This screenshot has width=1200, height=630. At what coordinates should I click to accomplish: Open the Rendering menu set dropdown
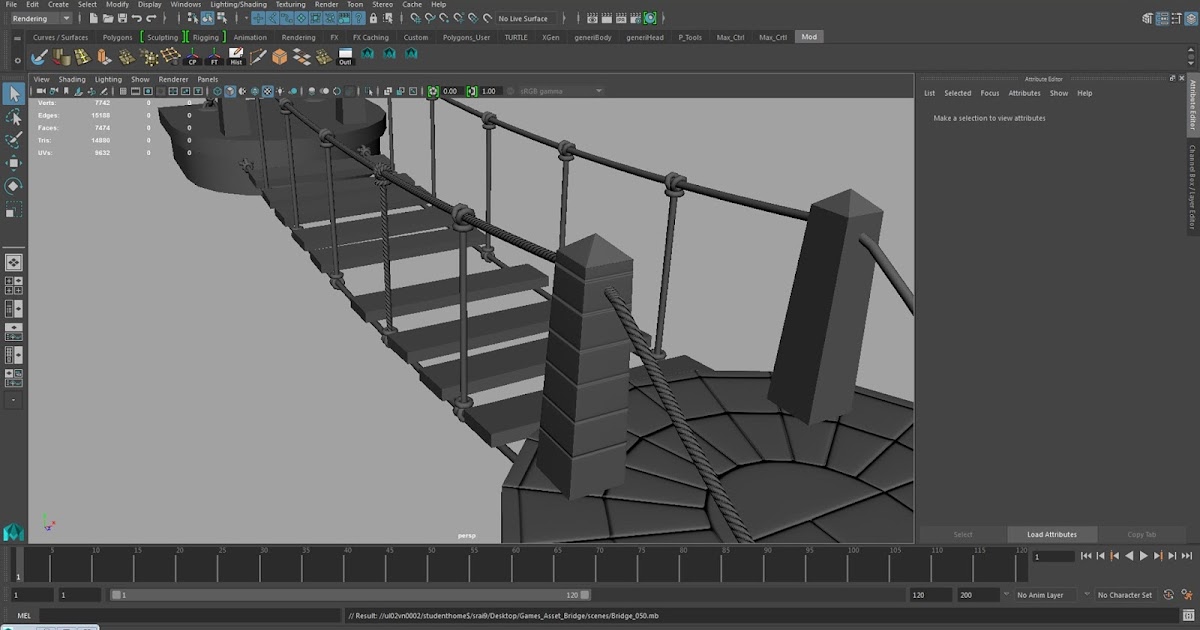(x=40, y=18)
